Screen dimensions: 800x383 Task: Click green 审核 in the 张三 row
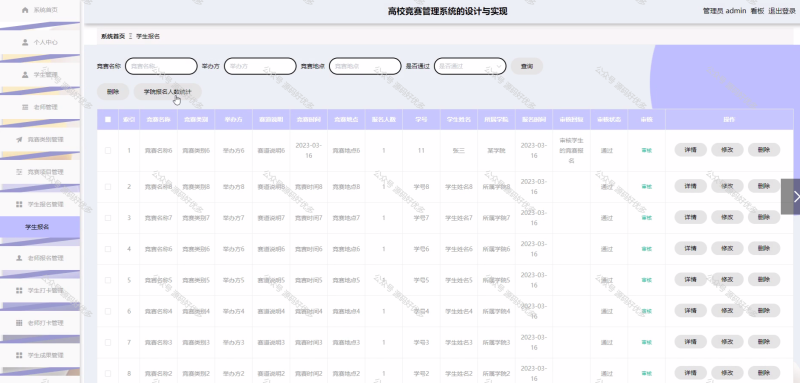[x=646, y=150]
